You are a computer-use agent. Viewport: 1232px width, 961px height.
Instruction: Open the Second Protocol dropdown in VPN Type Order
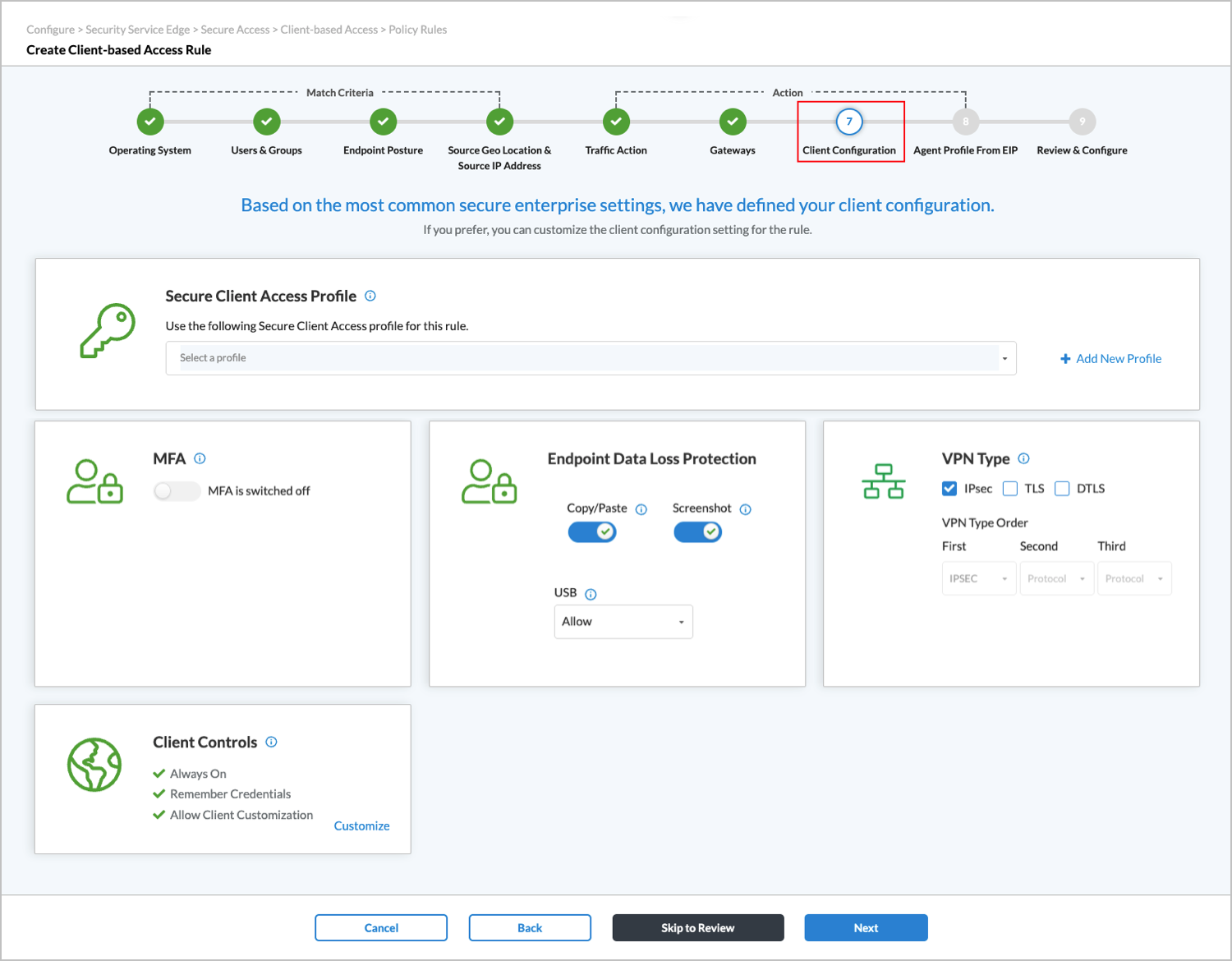[x=1056, y=577]
